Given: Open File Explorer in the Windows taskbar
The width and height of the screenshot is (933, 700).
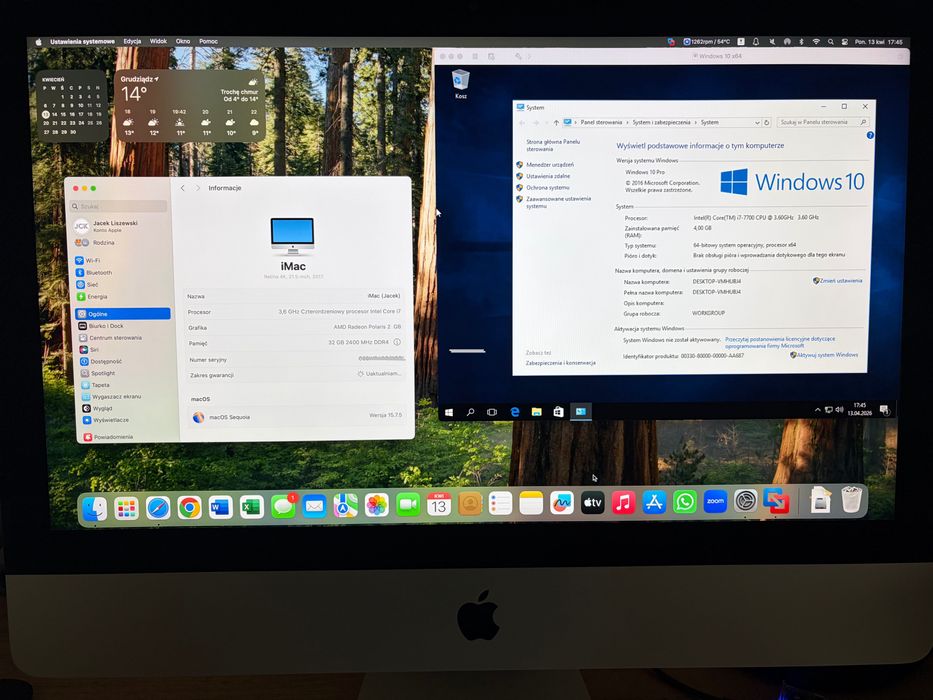Looking at the screenshot, I should (536, 412).
